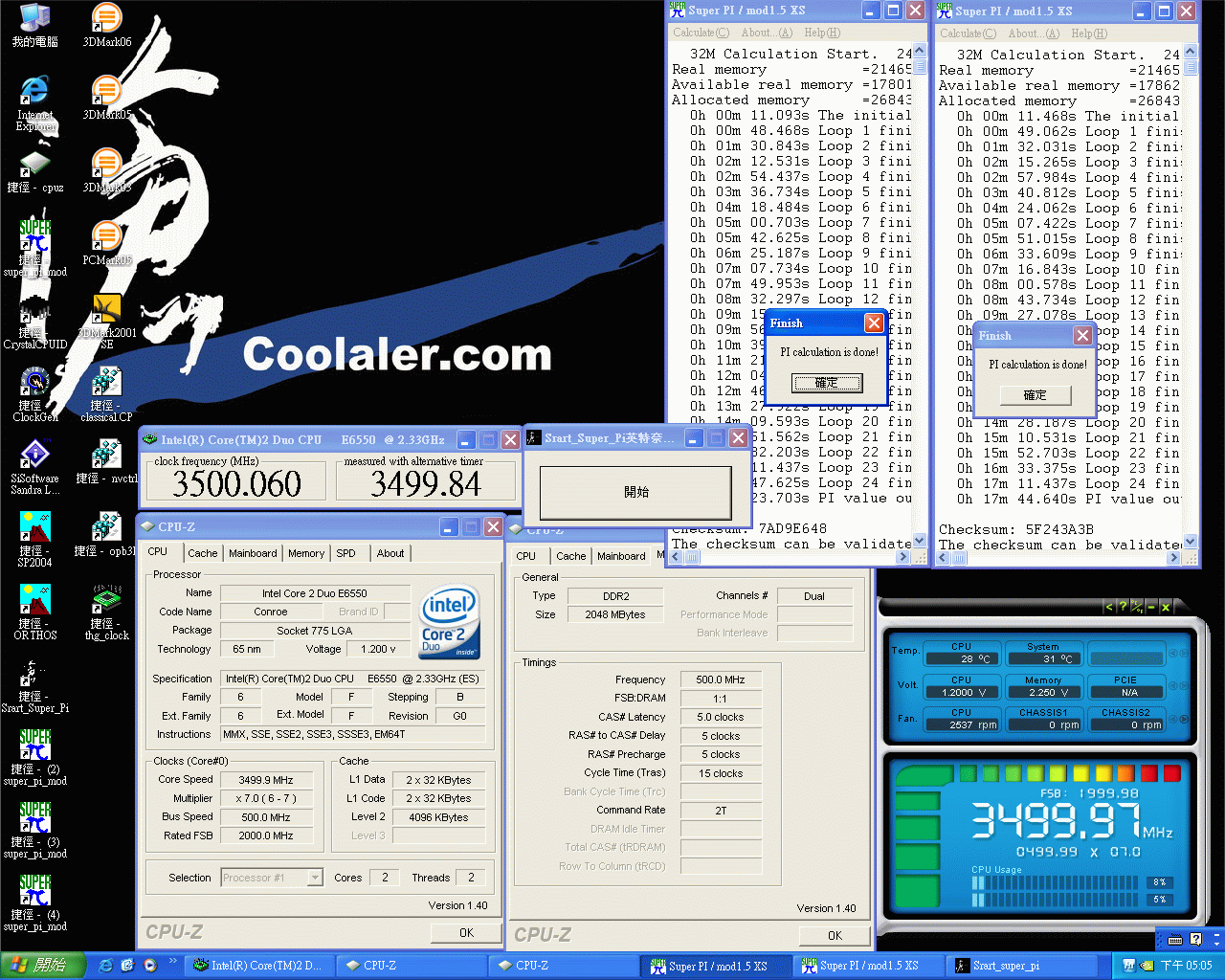Click the CAS# Latency 5.0 clocks value

tap(721, 717)
